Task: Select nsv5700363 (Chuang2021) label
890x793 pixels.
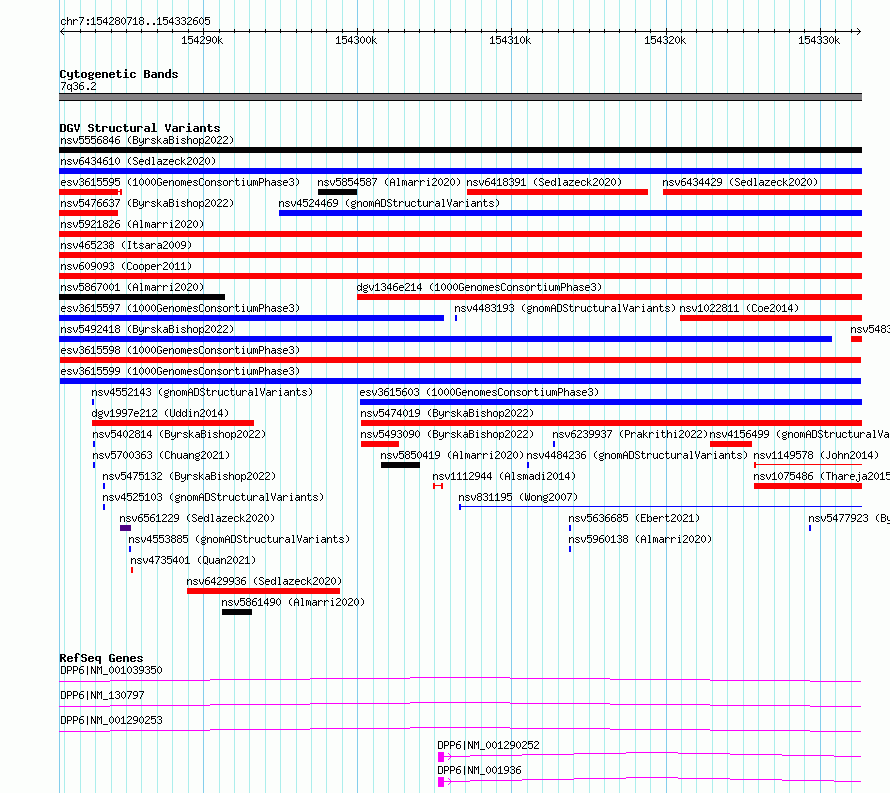Action: point(161,455)
